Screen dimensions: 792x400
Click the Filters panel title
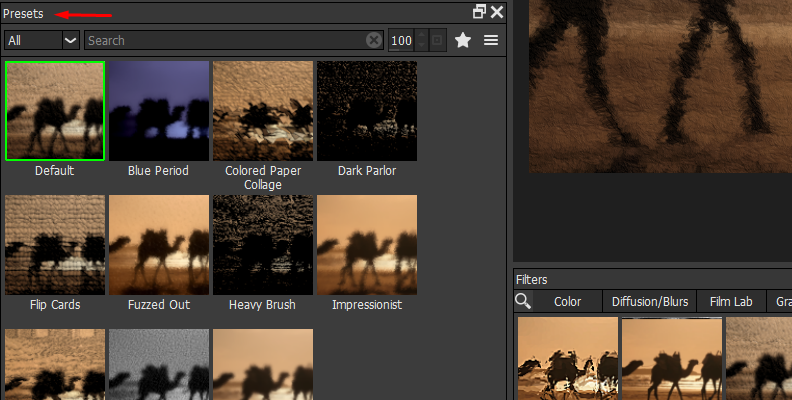(x=531, y=279)
